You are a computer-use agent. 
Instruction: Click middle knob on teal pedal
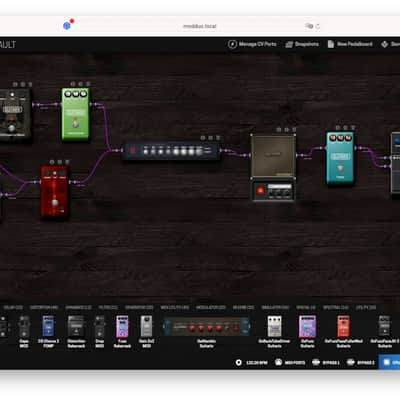click(340, 138)
